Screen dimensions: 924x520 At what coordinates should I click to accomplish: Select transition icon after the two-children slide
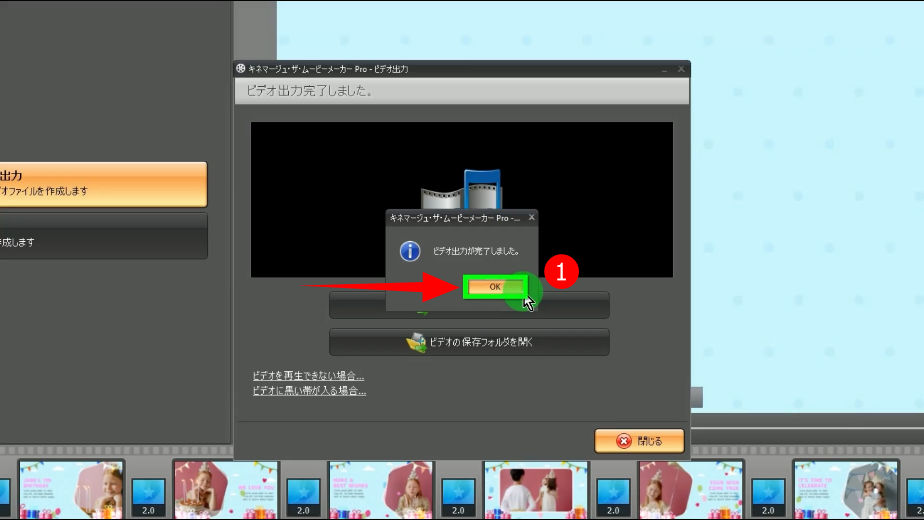(x=613, y=493)
